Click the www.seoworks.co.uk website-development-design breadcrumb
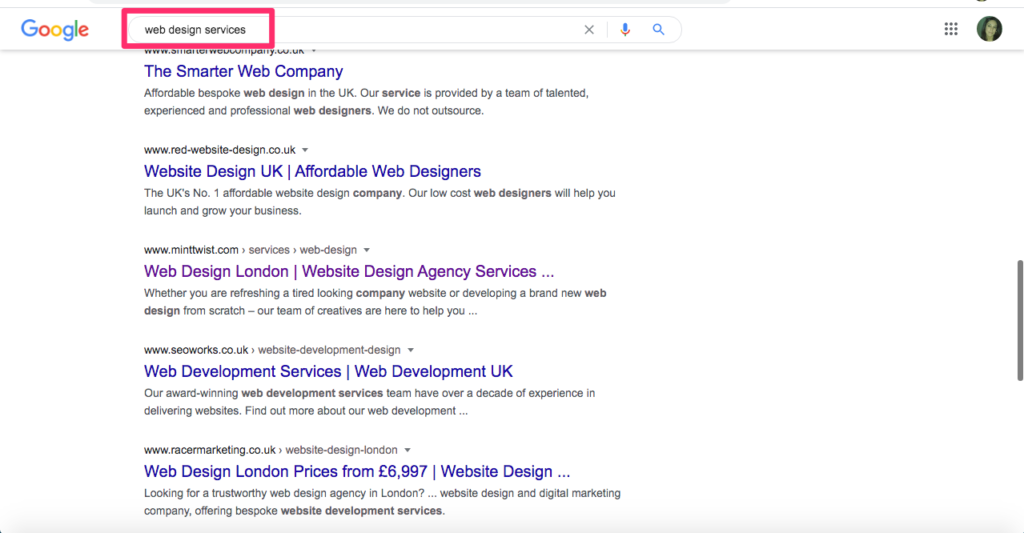Image resolution: width=1024 pixels, height=533 pixels. (x=272, y=349)
